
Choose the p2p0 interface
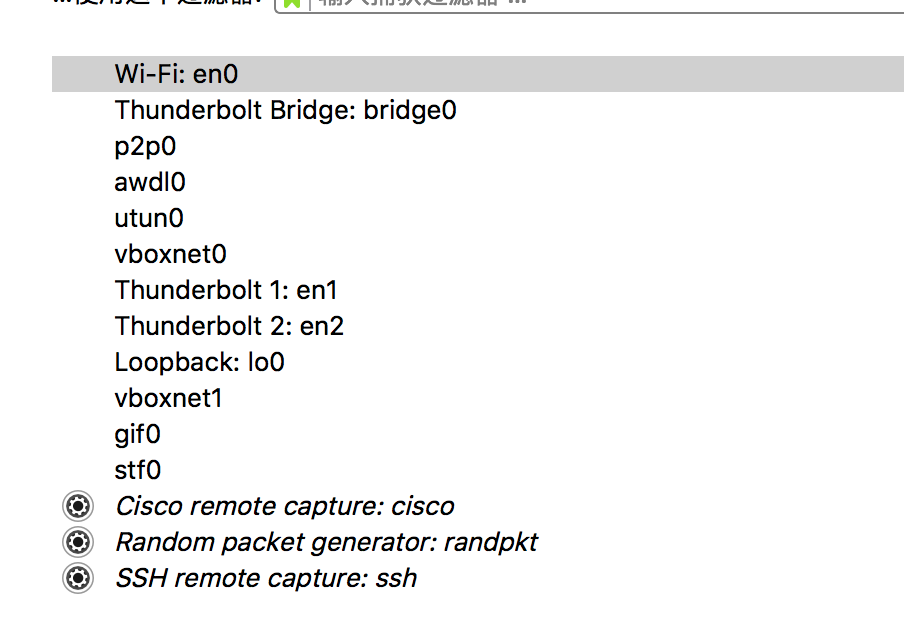[478, 146]
